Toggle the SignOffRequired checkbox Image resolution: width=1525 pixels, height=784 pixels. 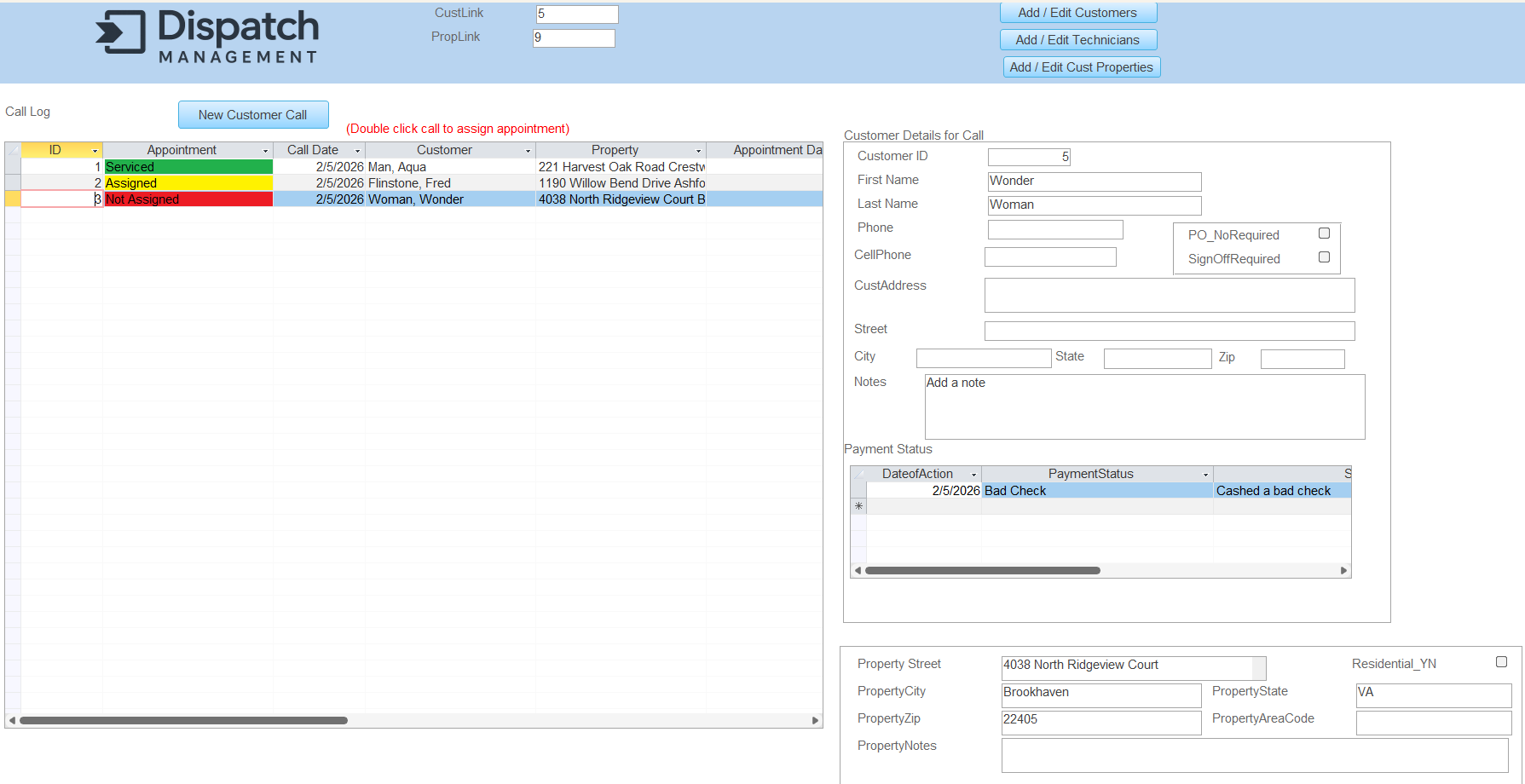coord(1324,257)
